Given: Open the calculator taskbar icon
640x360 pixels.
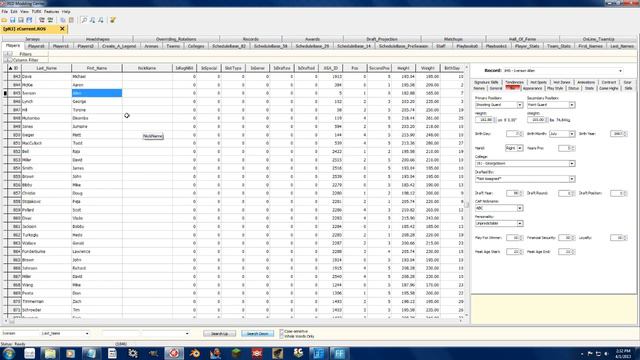Looking at the screenshot, I should click(112, 353).
